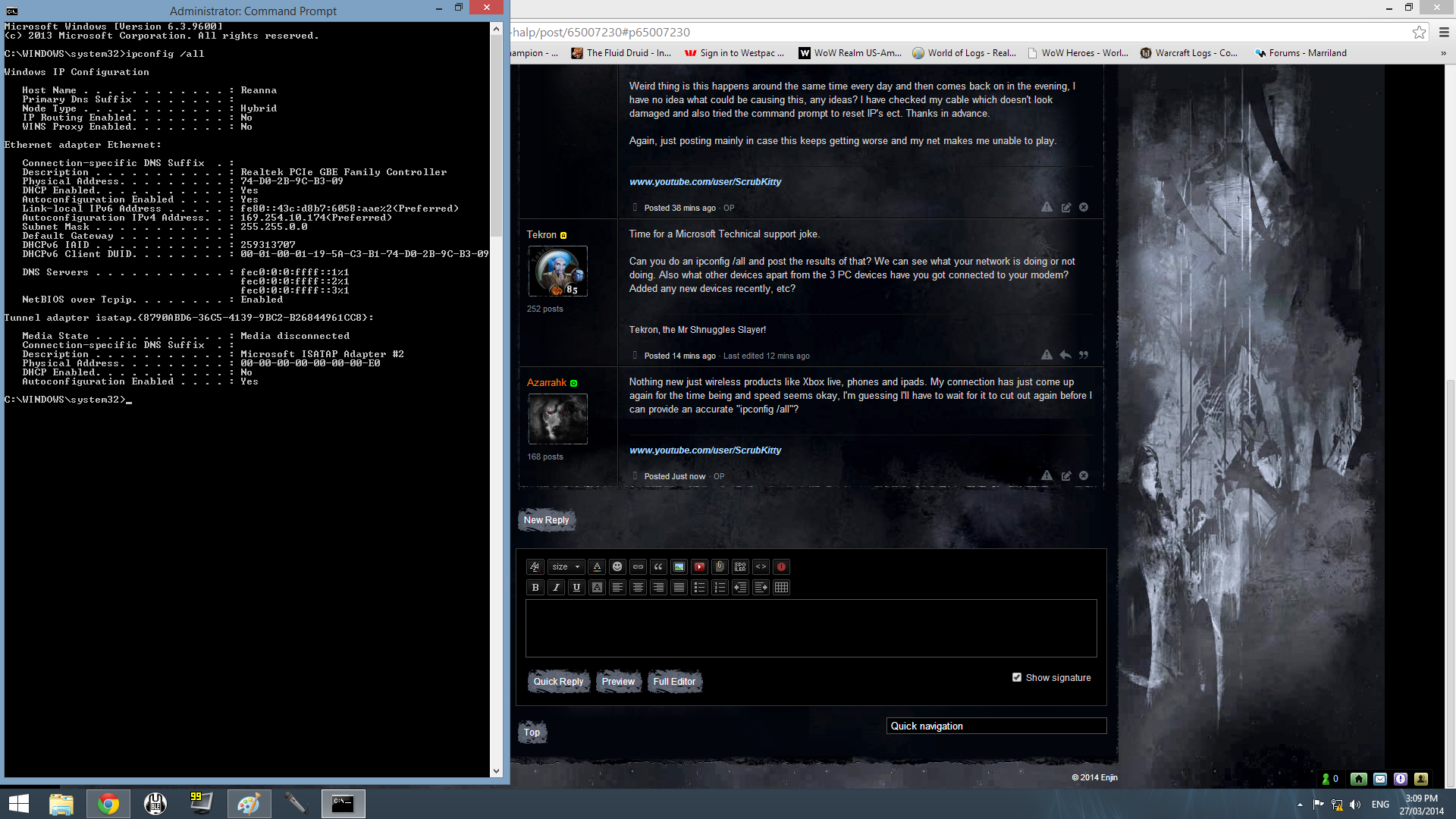Screen dimensions: 1456x819
Task: Click the Preview button
Action: coord(618,682)
